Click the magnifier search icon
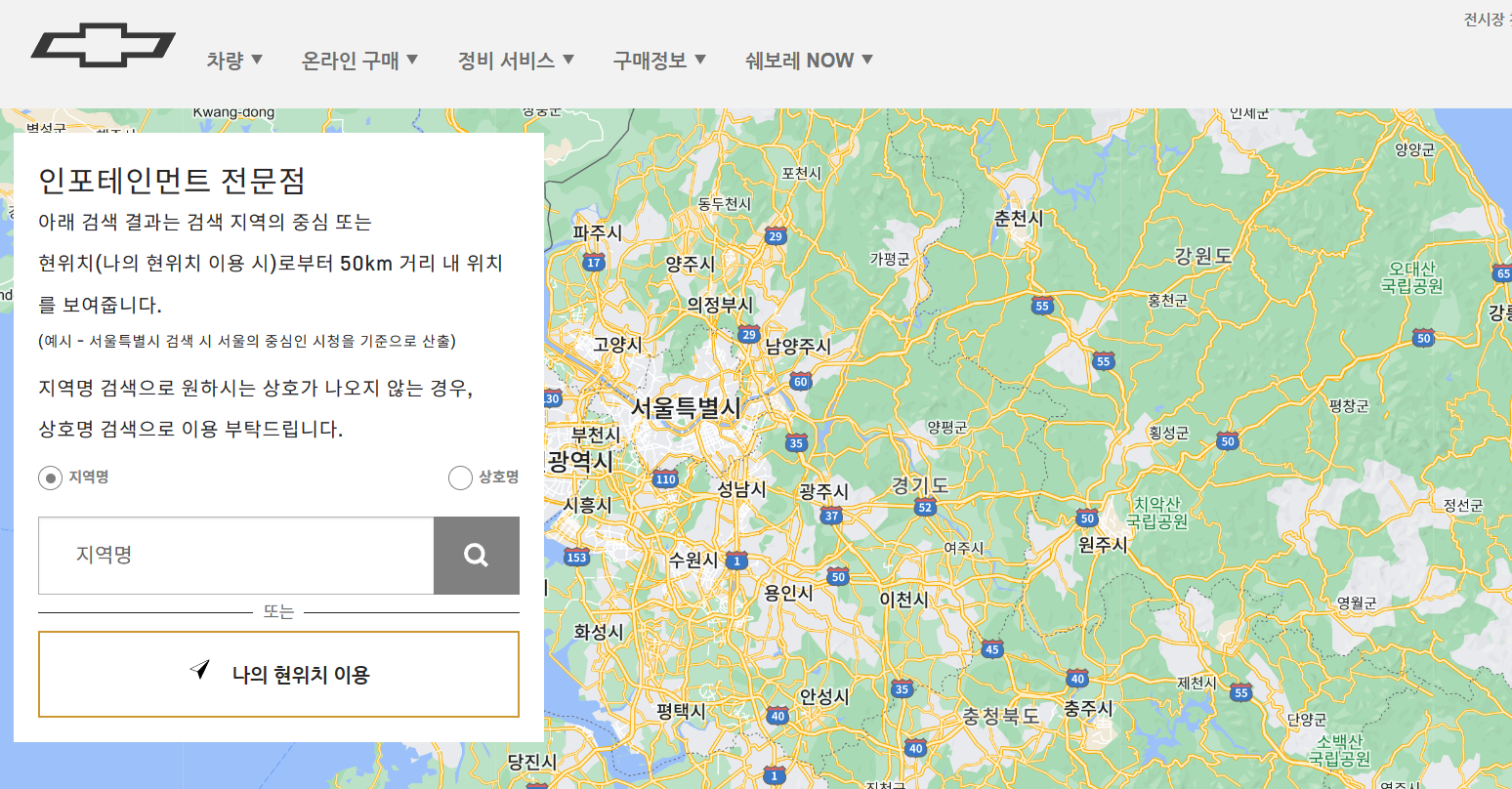1512x789 pixels. [x=476, y=555]
